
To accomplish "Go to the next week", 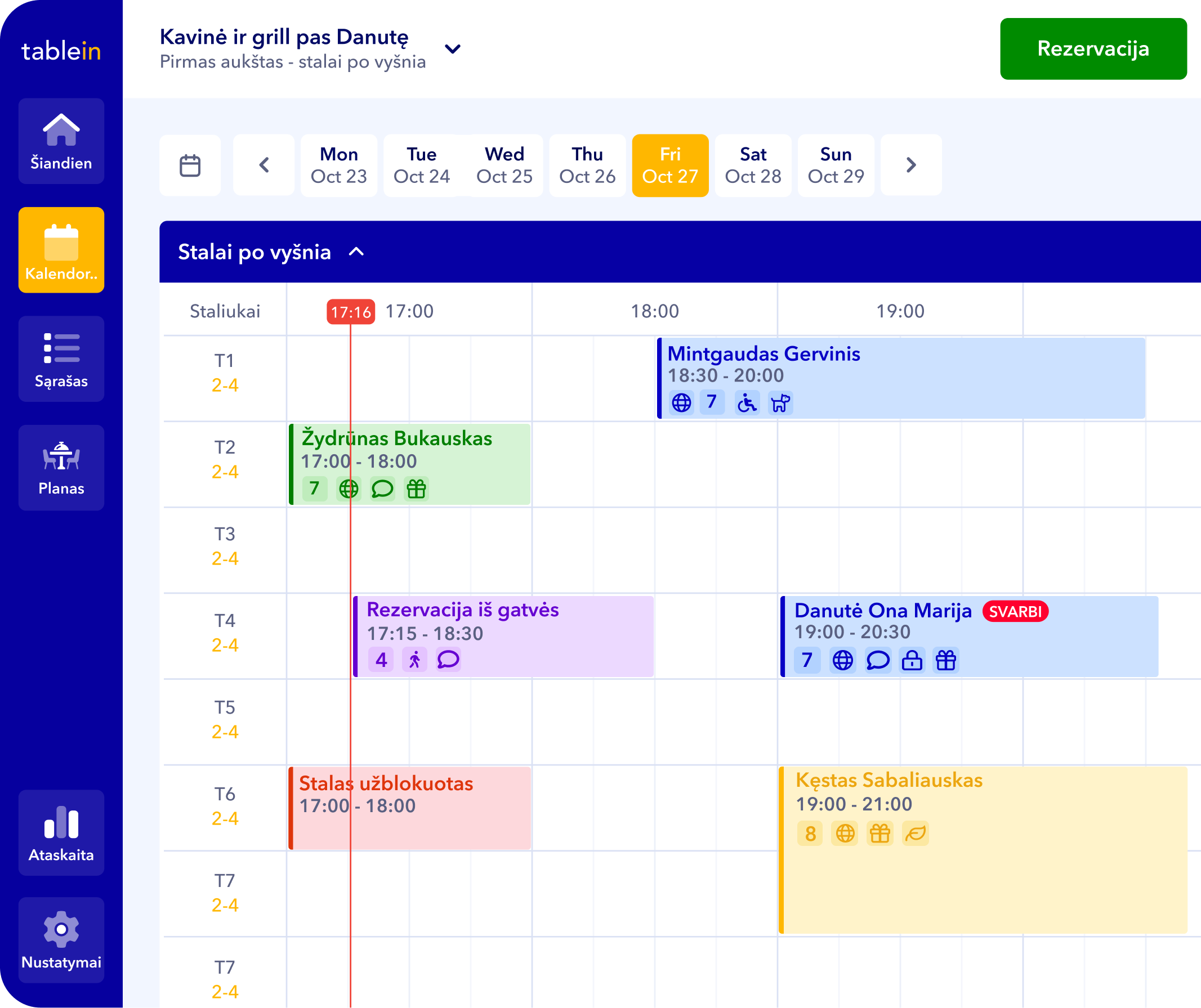I will 911,166.
